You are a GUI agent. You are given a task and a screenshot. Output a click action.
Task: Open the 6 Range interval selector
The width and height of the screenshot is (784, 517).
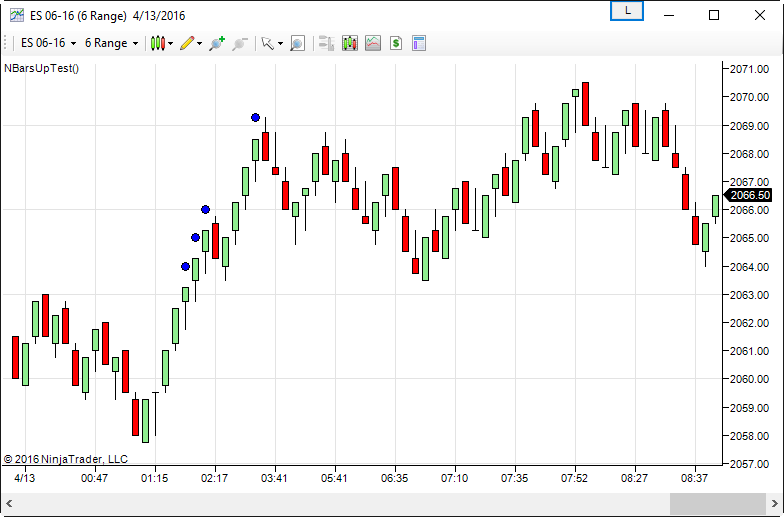(111, 44)
